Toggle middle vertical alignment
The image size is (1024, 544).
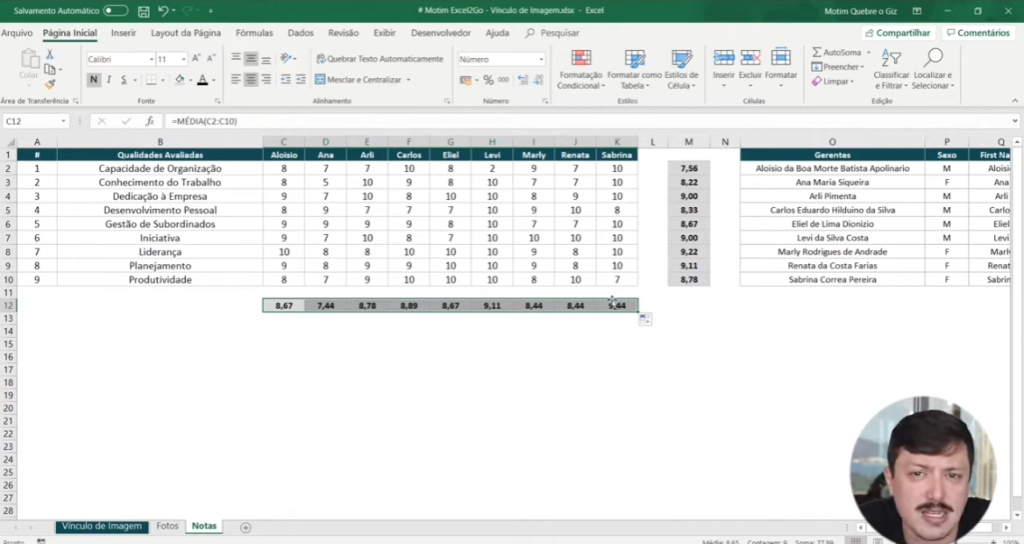pos(251,59)
